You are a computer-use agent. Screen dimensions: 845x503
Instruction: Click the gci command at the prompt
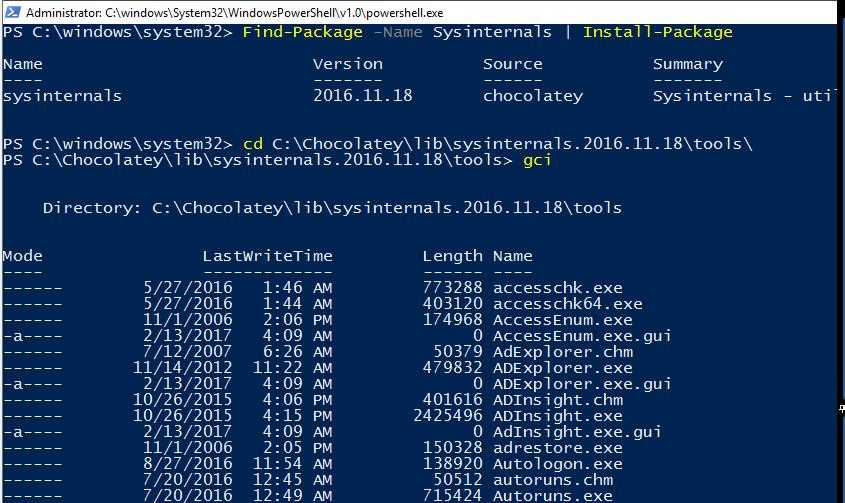[x=537, y=160]
